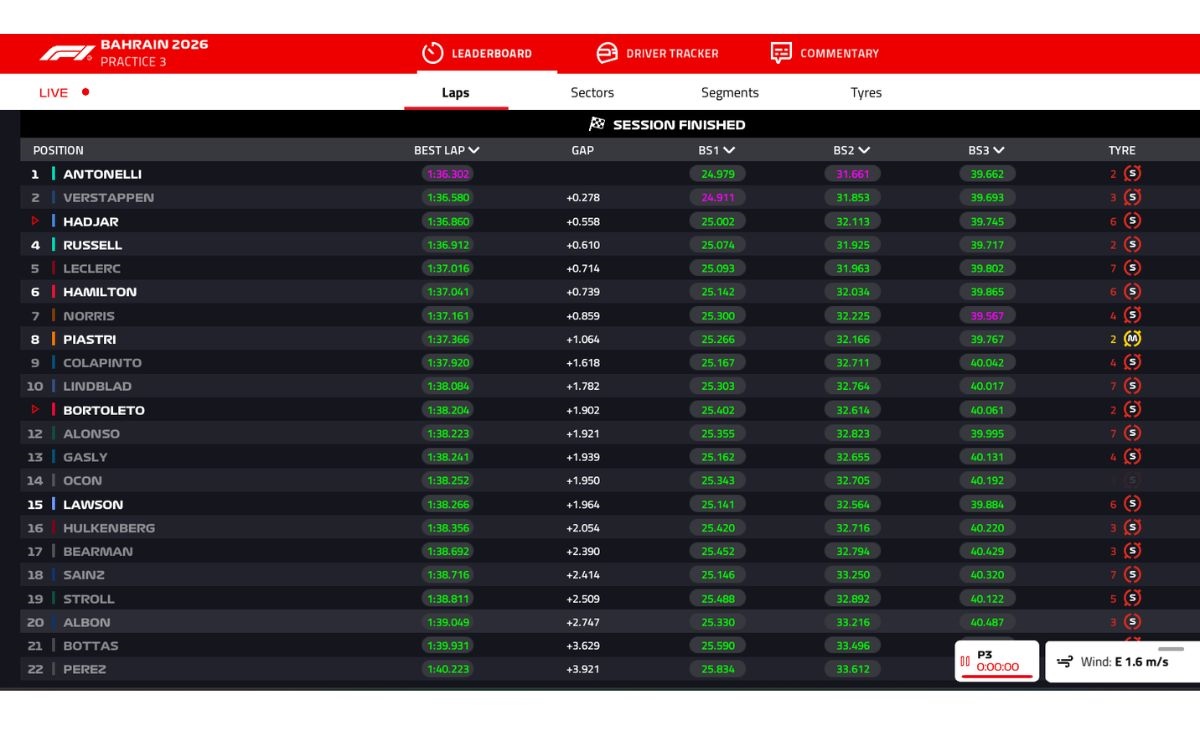Switch to the Sectors tab

coord(592,93)
